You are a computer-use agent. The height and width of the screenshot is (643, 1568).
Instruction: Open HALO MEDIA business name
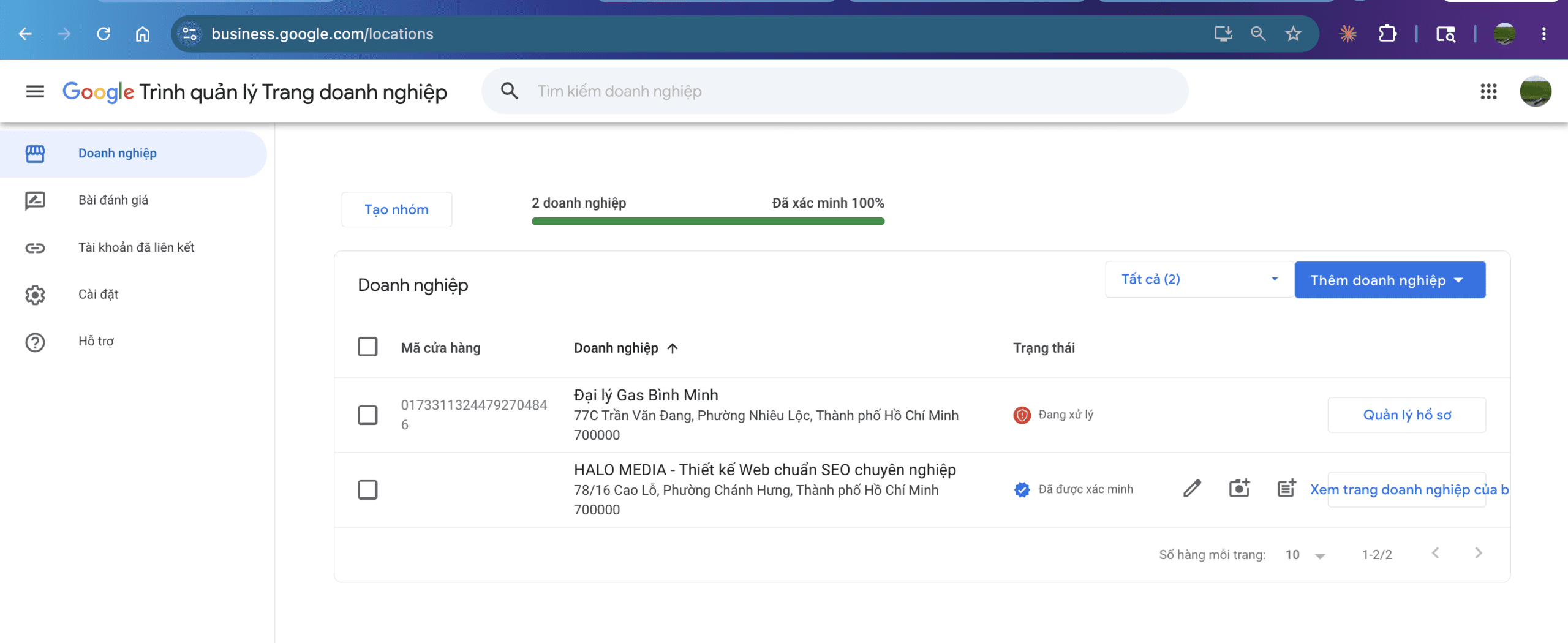(x=764, y=470)
